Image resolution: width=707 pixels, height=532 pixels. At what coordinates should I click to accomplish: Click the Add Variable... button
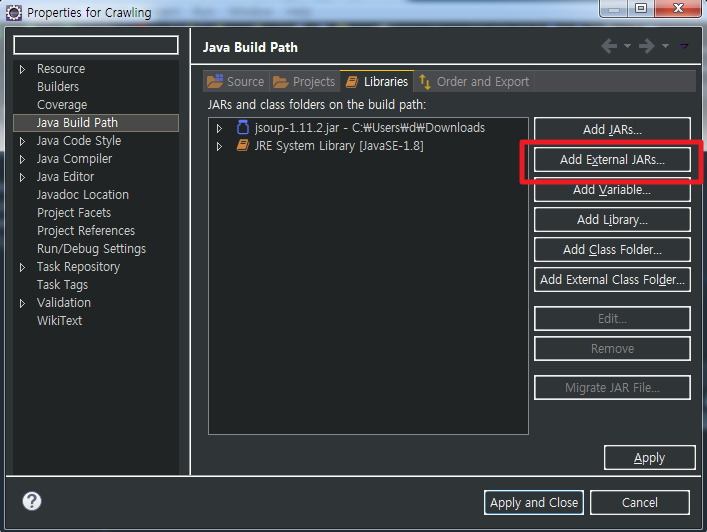coord(612,190)
